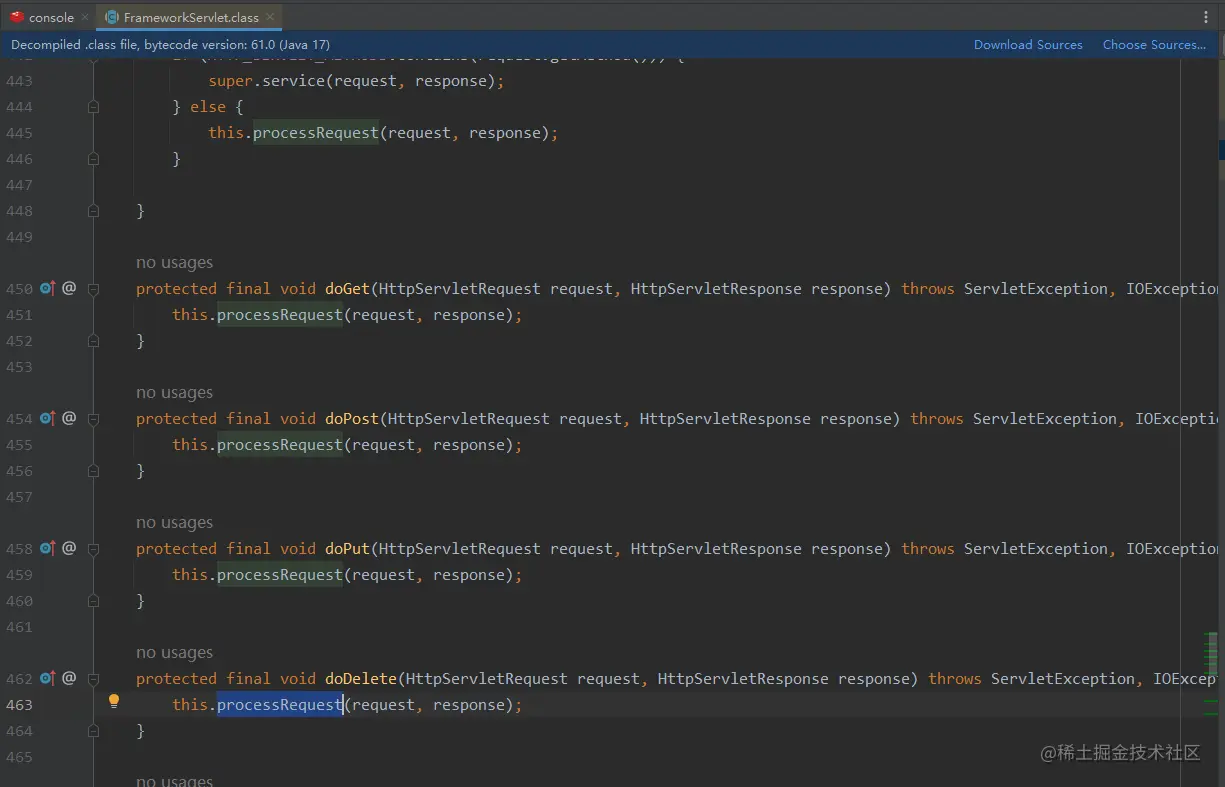Click the "no usages" hint above doPost

point(174,393)
